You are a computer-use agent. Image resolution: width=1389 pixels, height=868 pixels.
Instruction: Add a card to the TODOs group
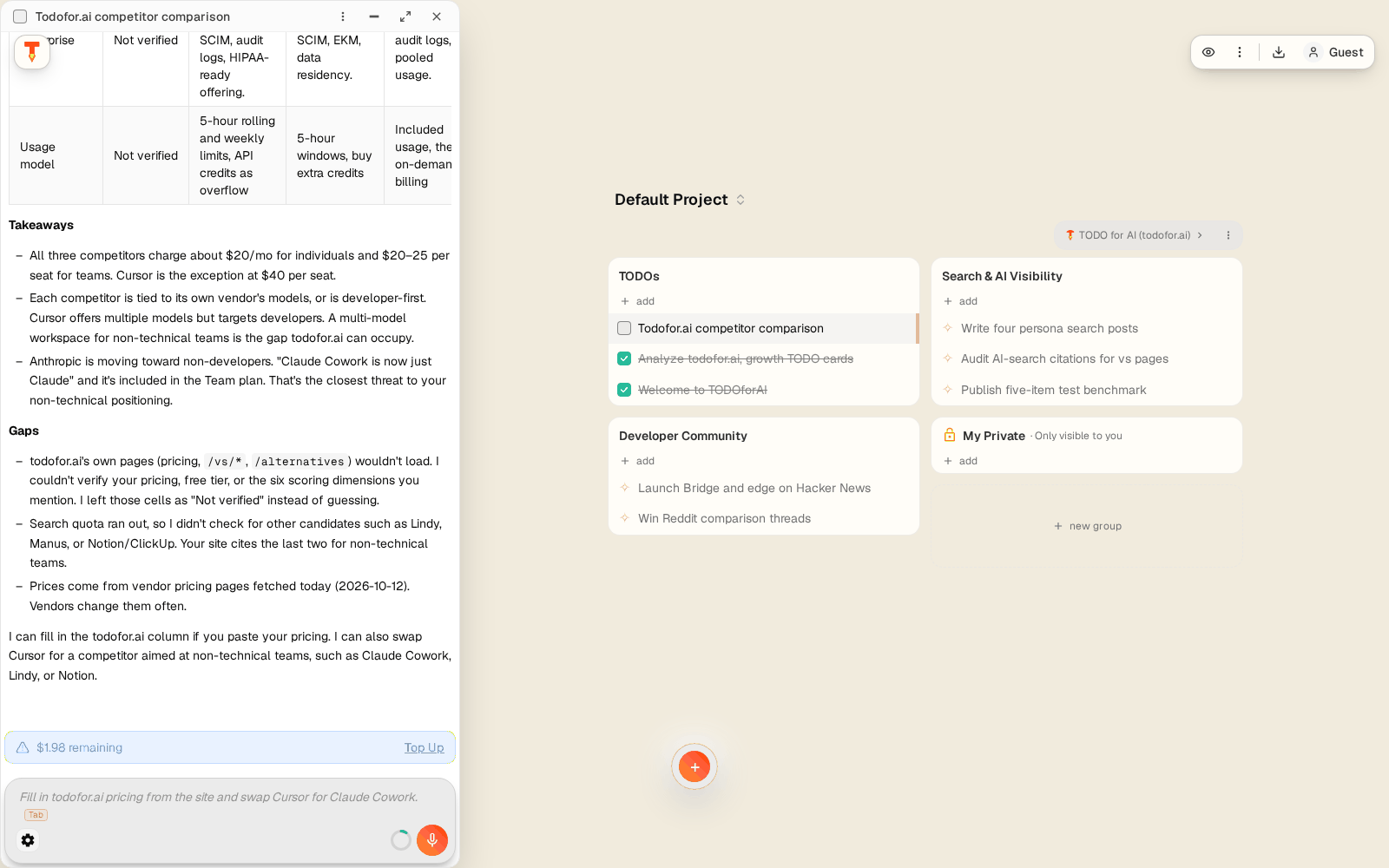coord(638,301)
